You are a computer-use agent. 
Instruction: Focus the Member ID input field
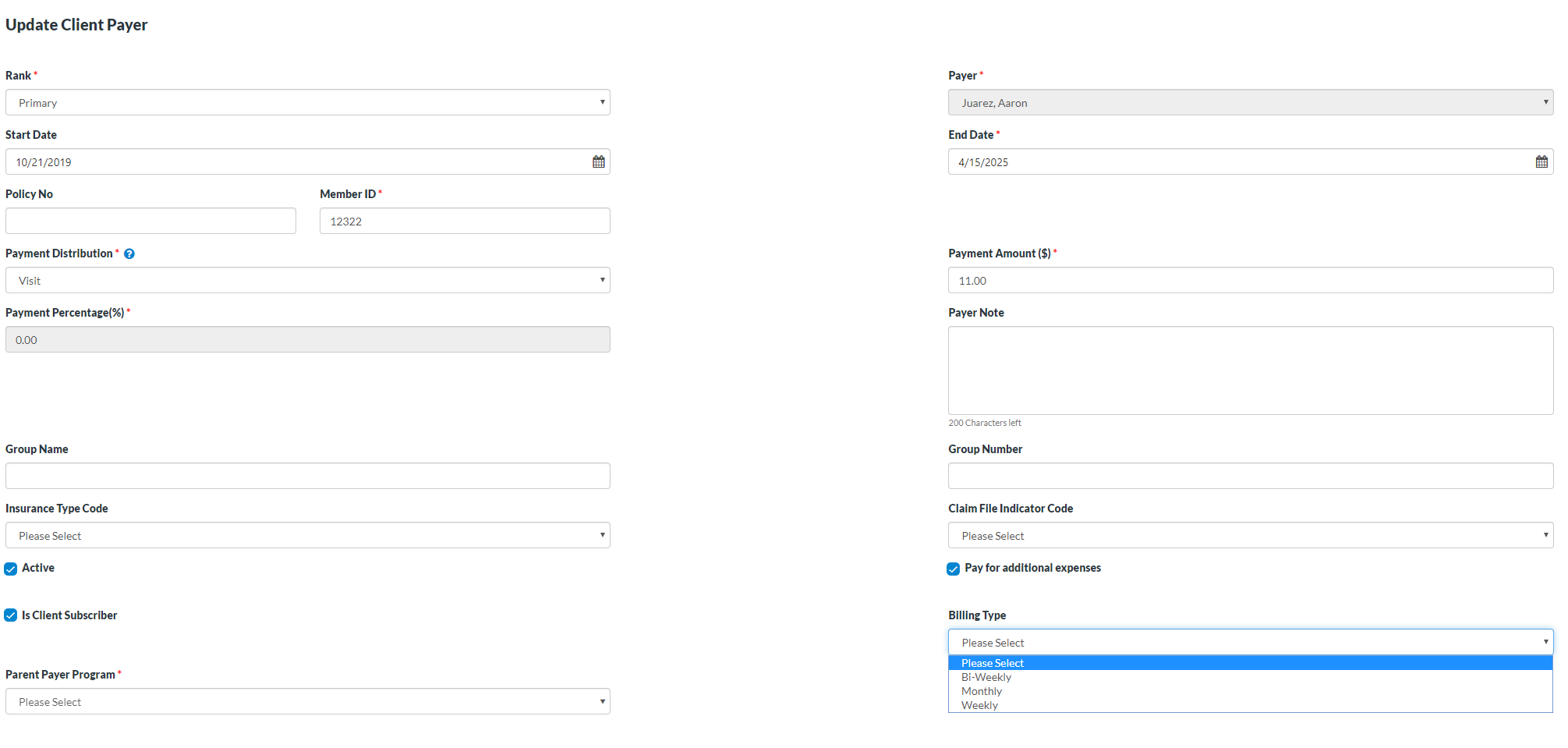465,221
